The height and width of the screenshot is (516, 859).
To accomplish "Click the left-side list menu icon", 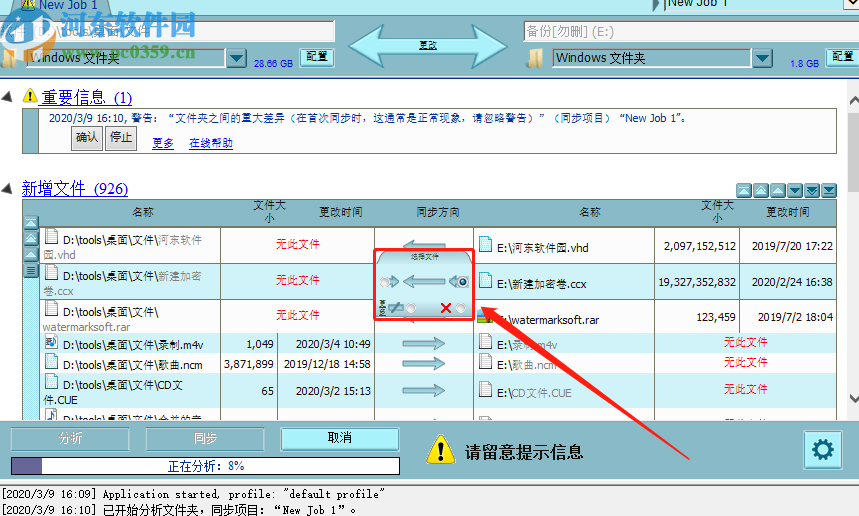I will 31,270.
